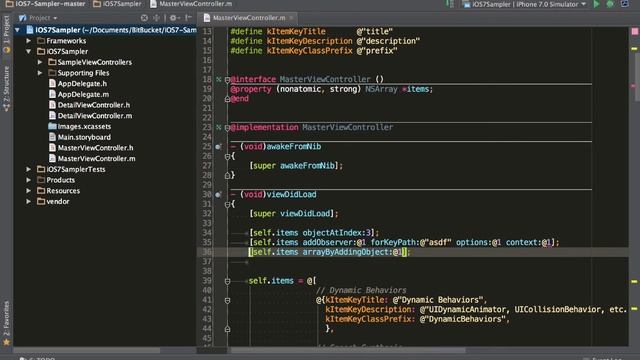Fold the awakeFromNib body at line 26
The height and width of the screenshot is (360, 640).
(227, 156)
